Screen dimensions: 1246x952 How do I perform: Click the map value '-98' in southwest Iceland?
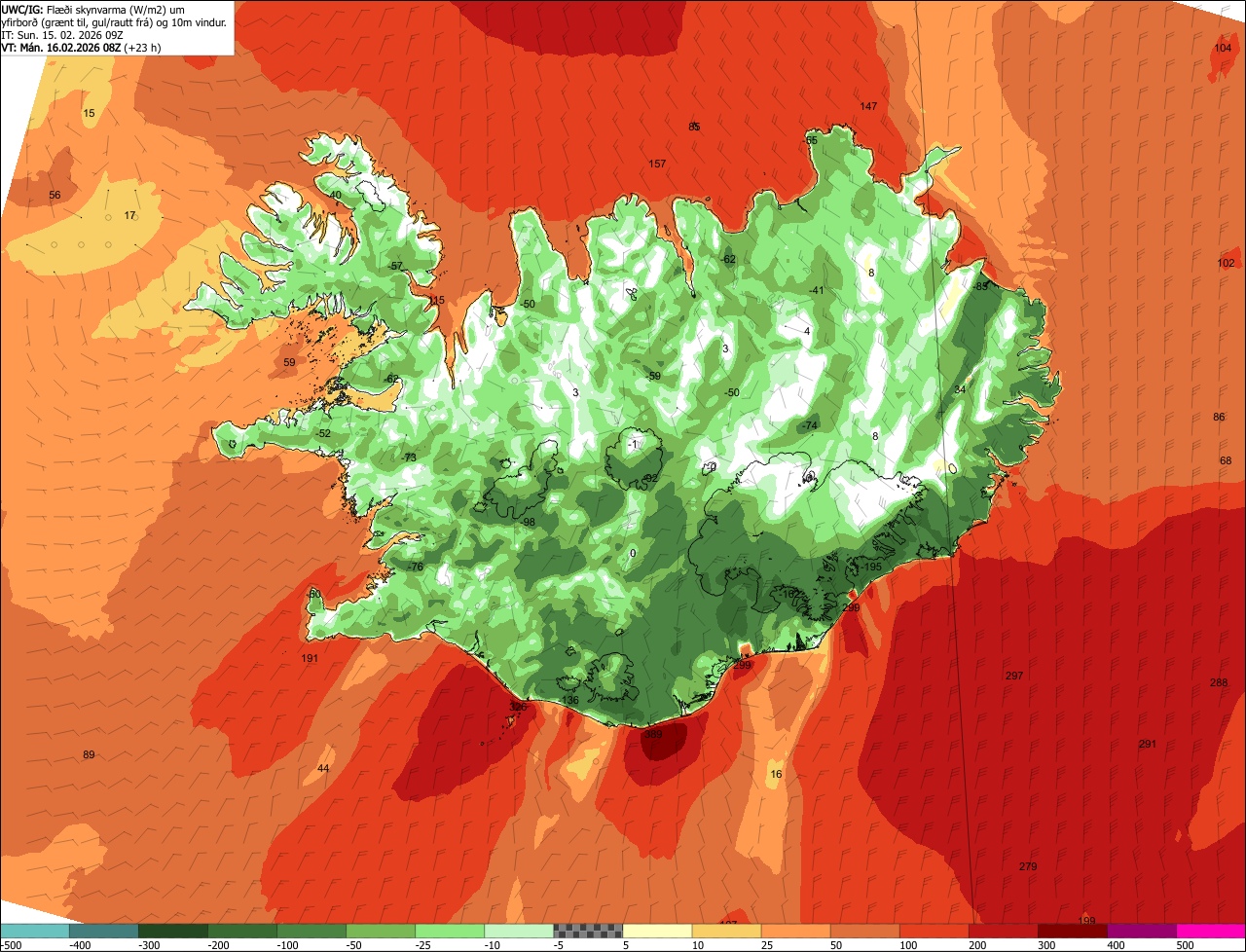528,523
